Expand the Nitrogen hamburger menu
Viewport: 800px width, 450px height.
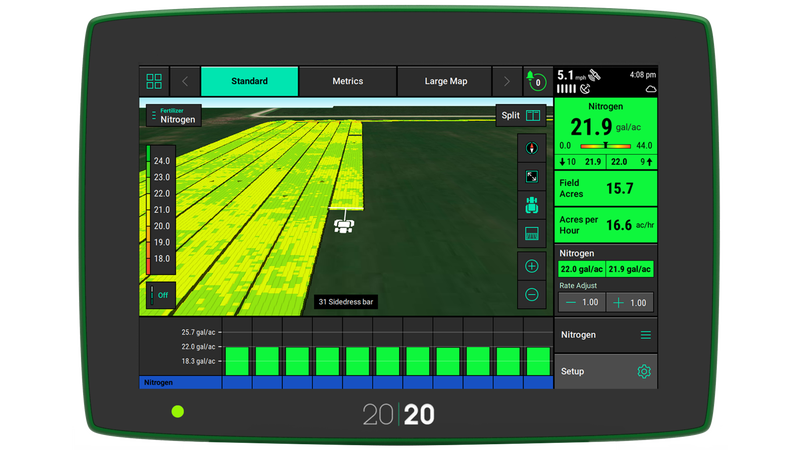(x=646, y=335)
